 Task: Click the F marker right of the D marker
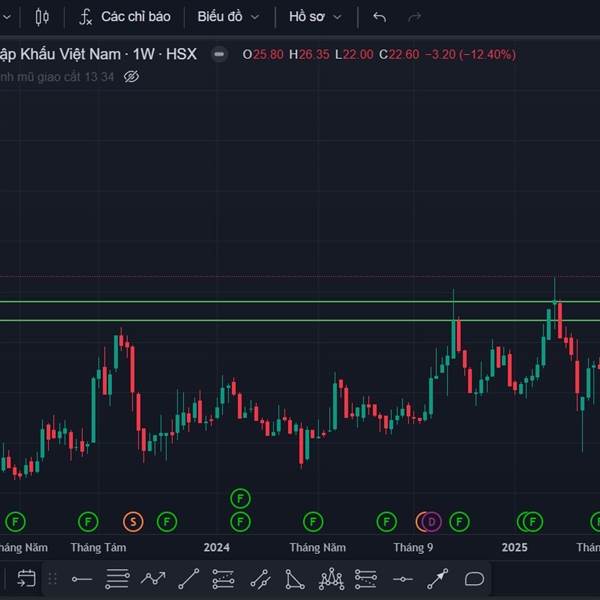pyautogui.click(x=459, y=522)
